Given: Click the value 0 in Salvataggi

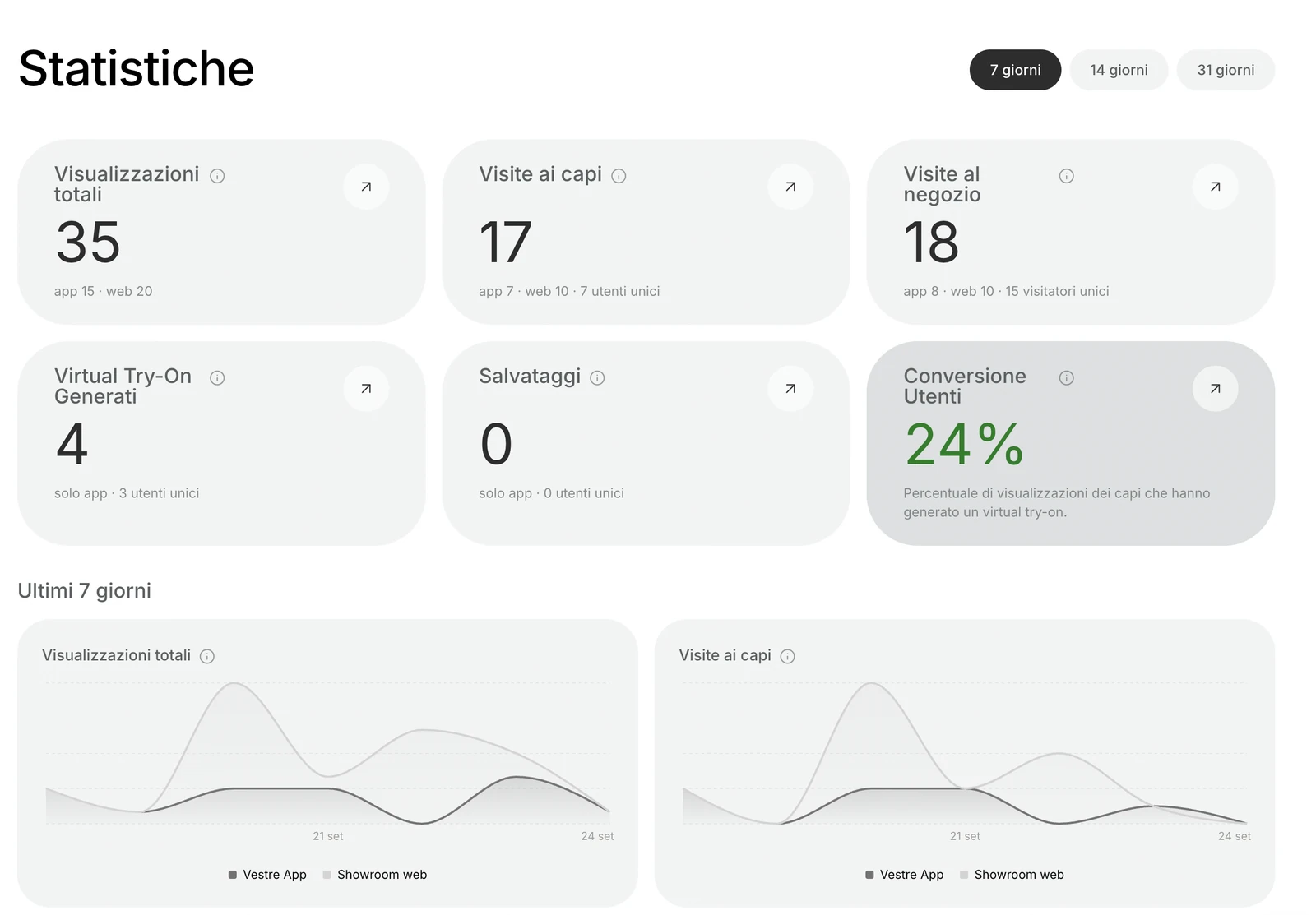Looking at the screenshot, I should (x=496, y=445).
